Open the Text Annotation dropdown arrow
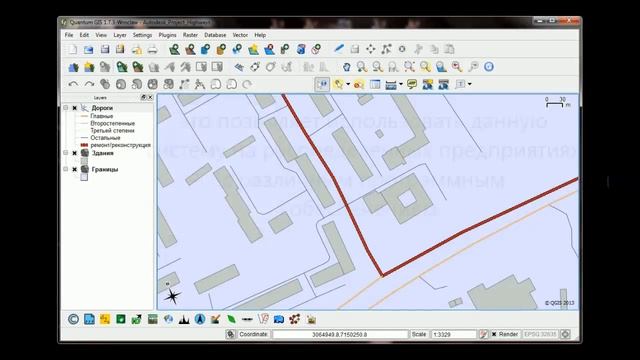 [x=470, y=84]
